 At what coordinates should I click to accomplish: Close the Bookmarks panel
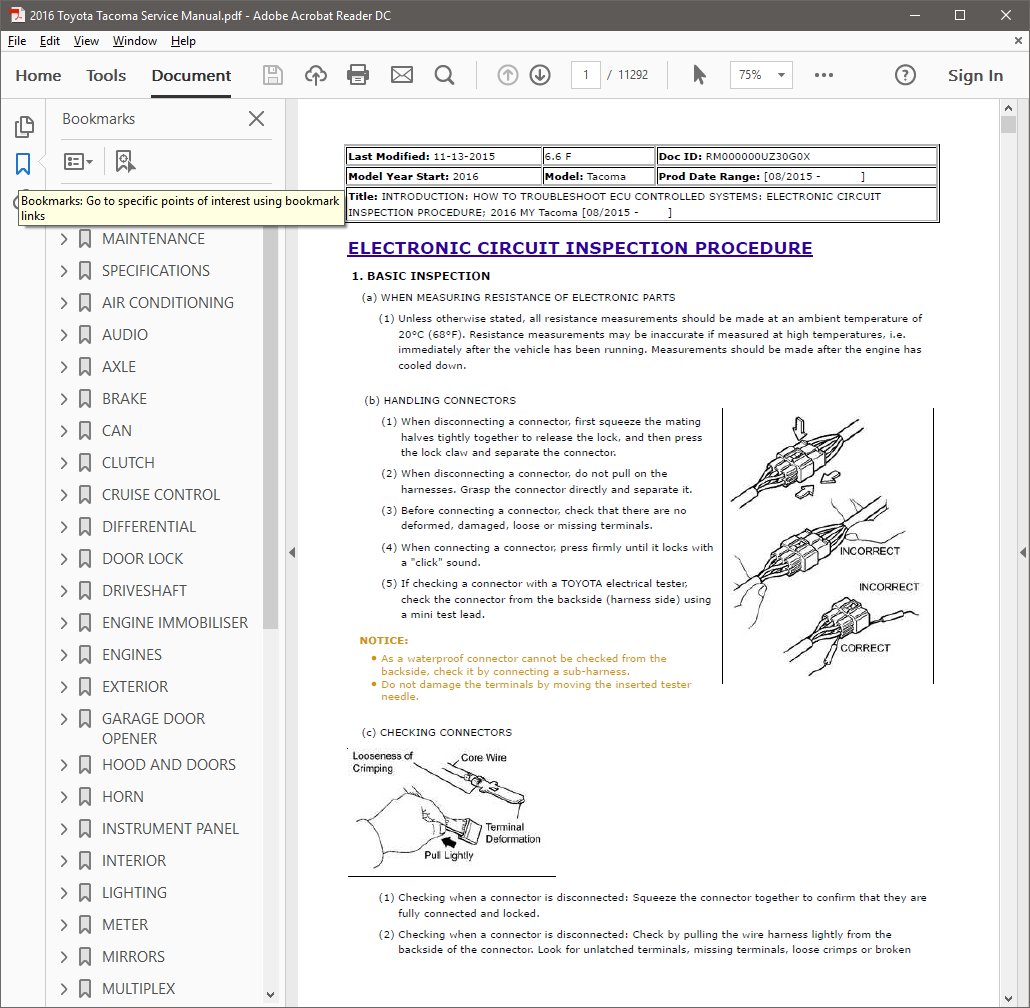click(x=256, y=119)
